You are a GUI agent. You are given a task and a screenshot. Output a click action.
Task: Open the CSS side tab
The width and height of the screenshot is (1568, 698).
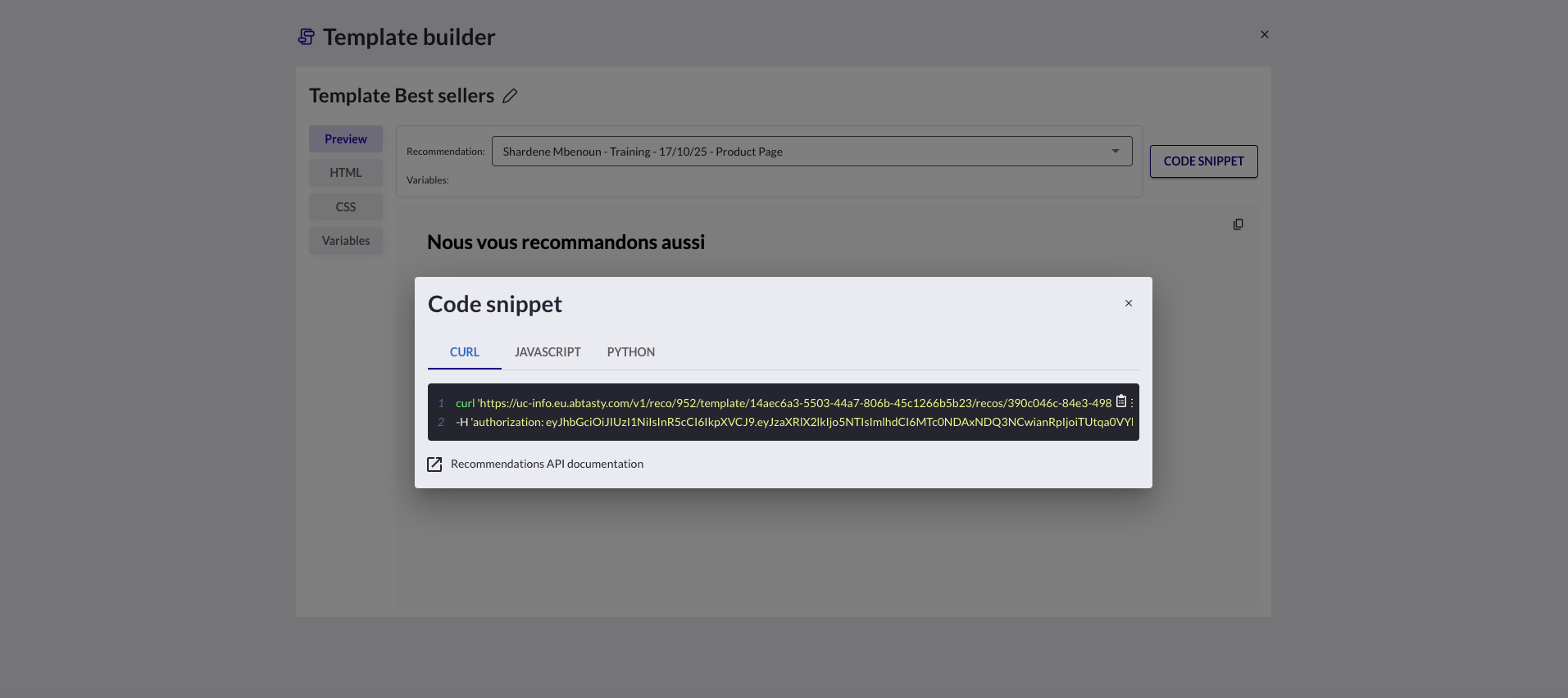click(x=346, y=207)
